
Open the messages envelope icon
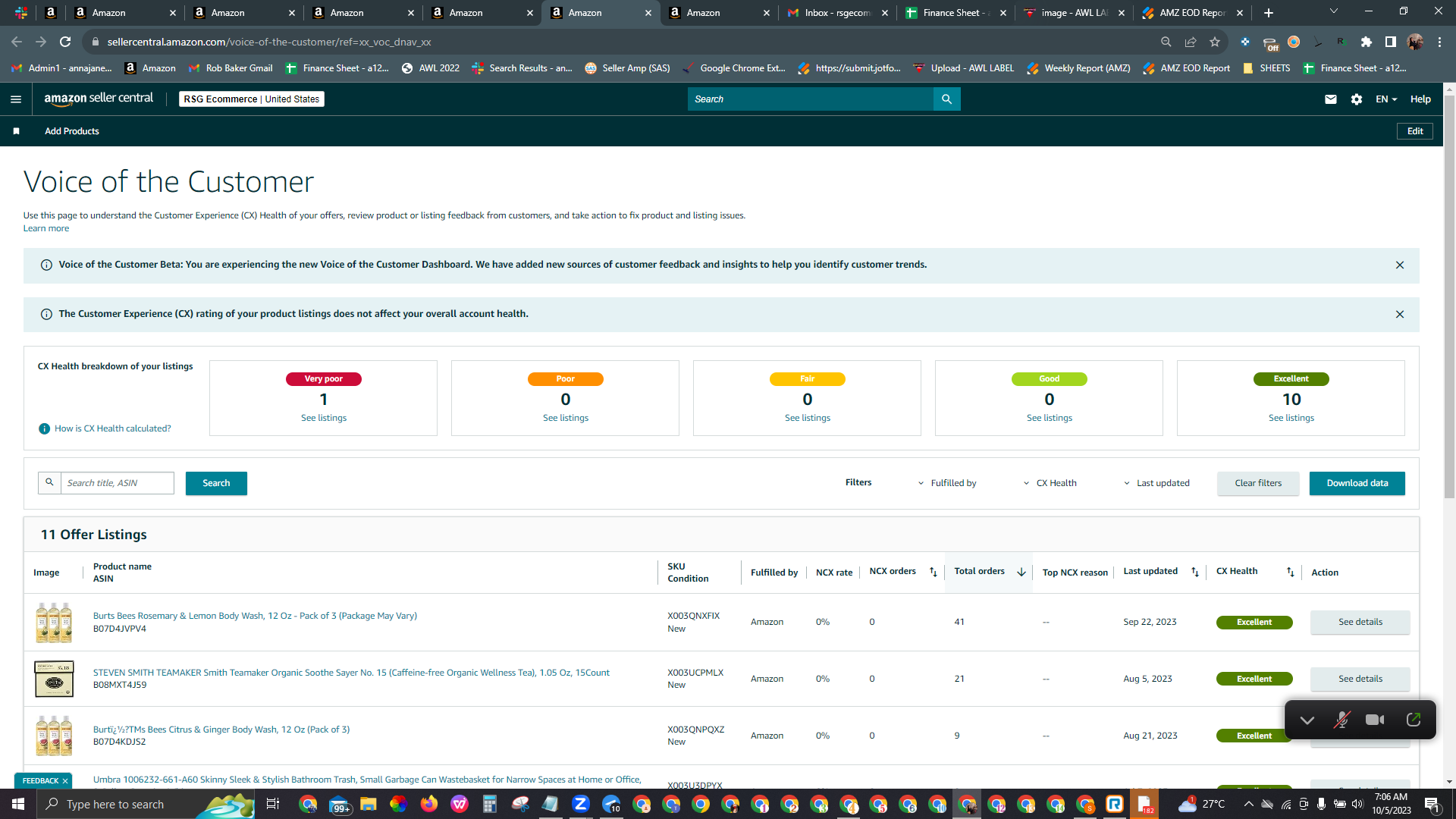1331,99
